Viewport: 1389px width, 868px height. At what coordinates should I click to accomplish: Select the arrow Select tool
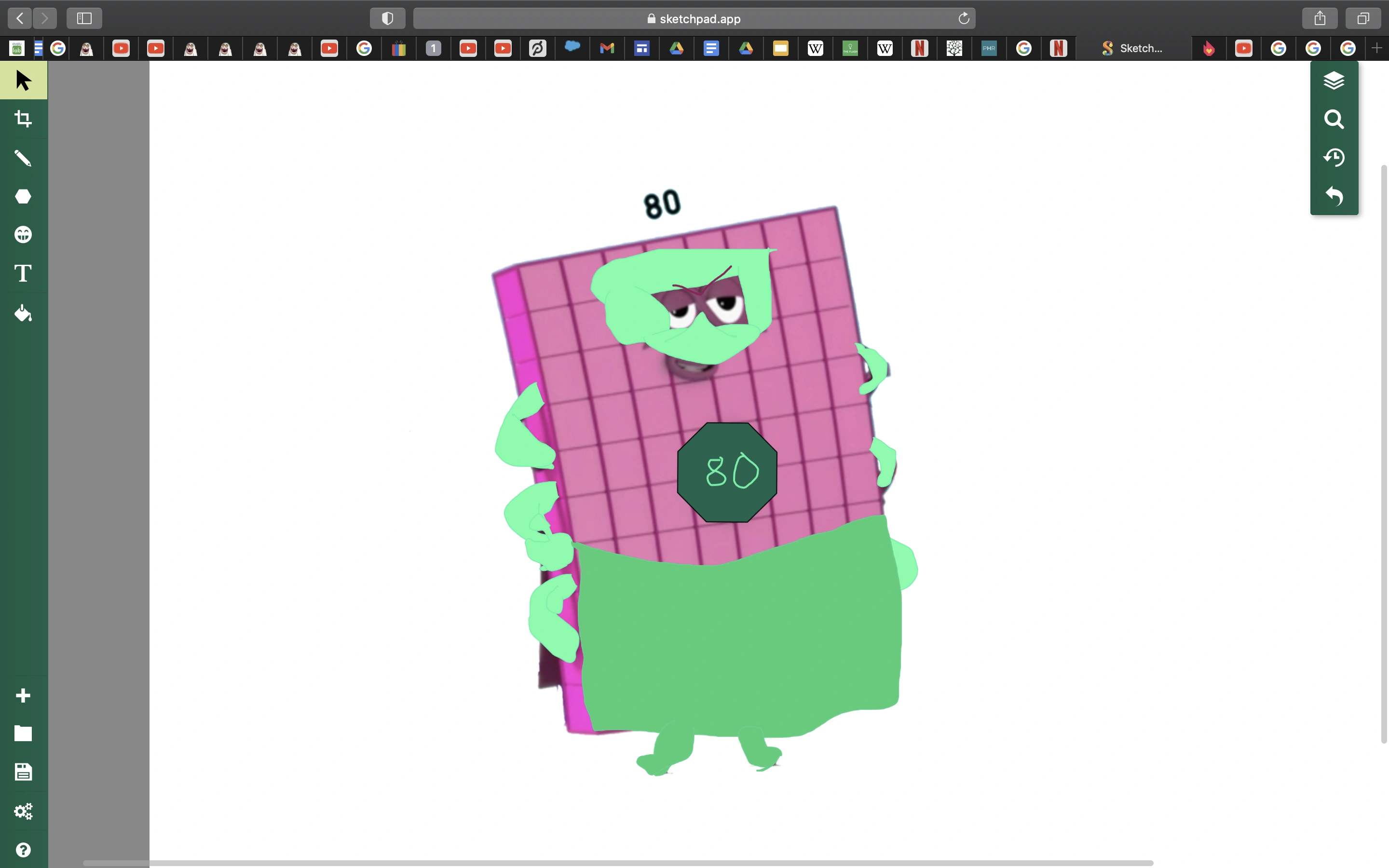pyautogui.click(x=23, y=81)
